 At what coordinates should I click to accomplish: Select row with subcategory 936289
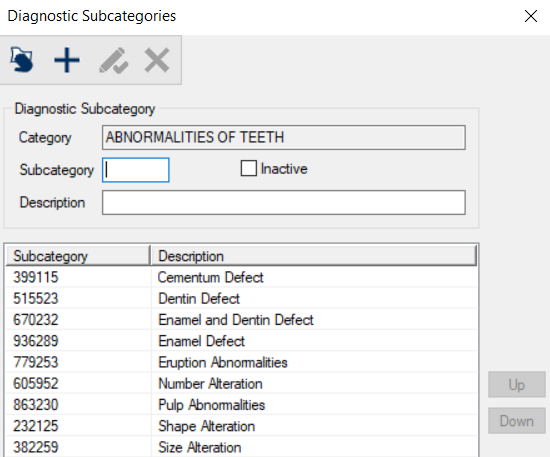coord(241,341)
